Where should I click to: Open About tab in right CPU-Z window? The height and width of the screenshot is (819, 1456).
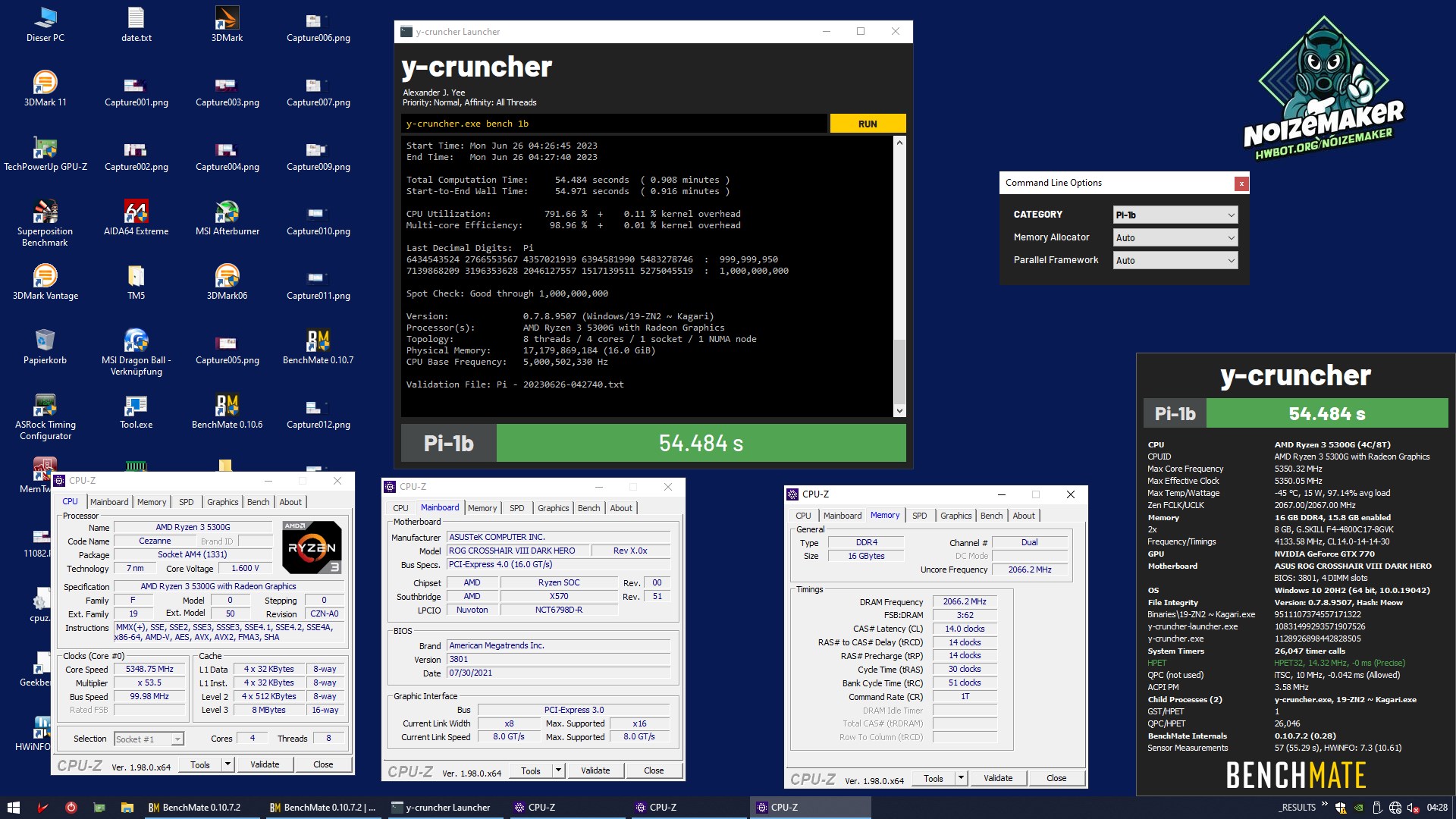(x=1024, y=516)
